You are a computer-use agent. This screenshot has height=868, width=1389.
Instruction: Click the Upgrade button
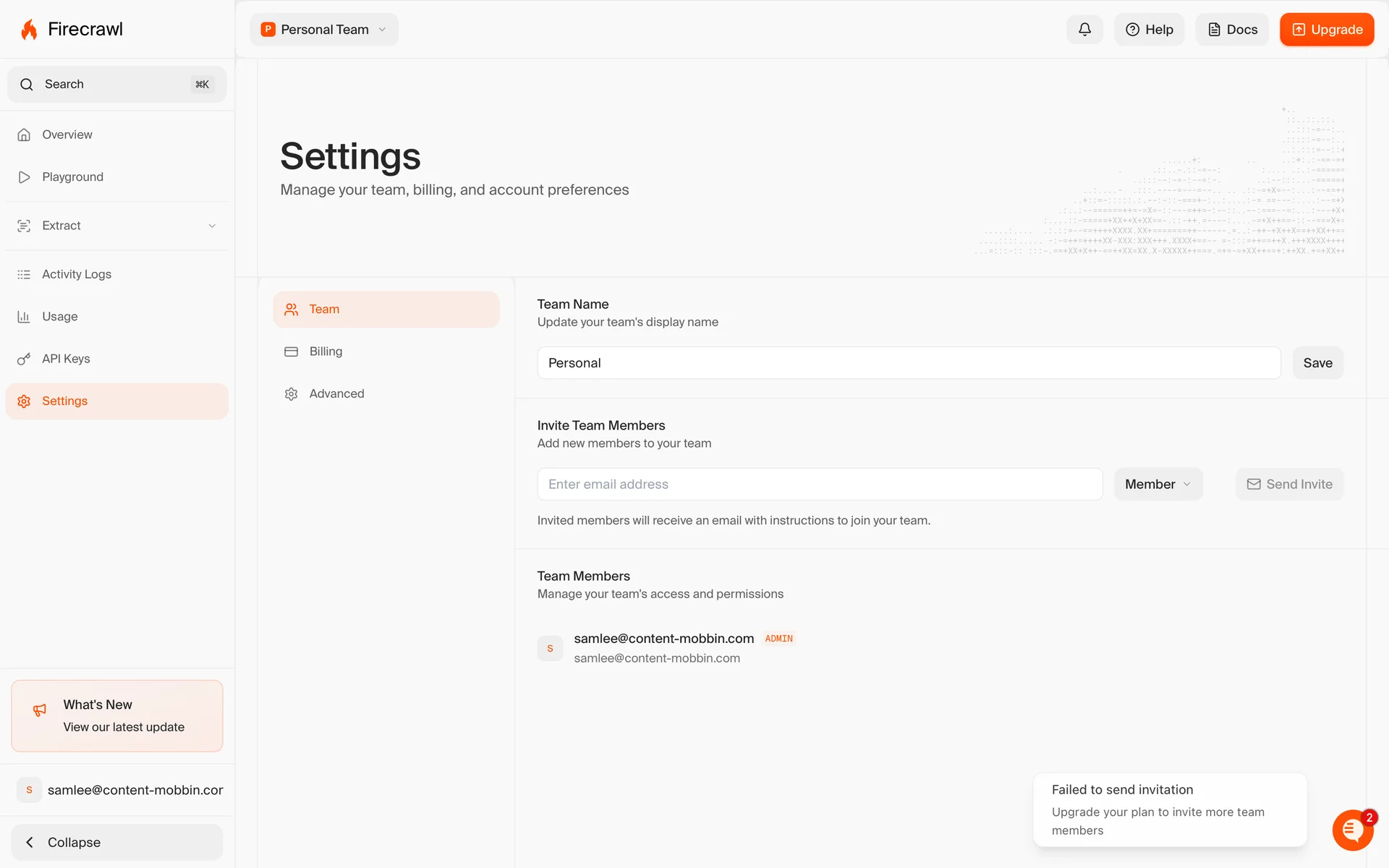coord(1326,30)
